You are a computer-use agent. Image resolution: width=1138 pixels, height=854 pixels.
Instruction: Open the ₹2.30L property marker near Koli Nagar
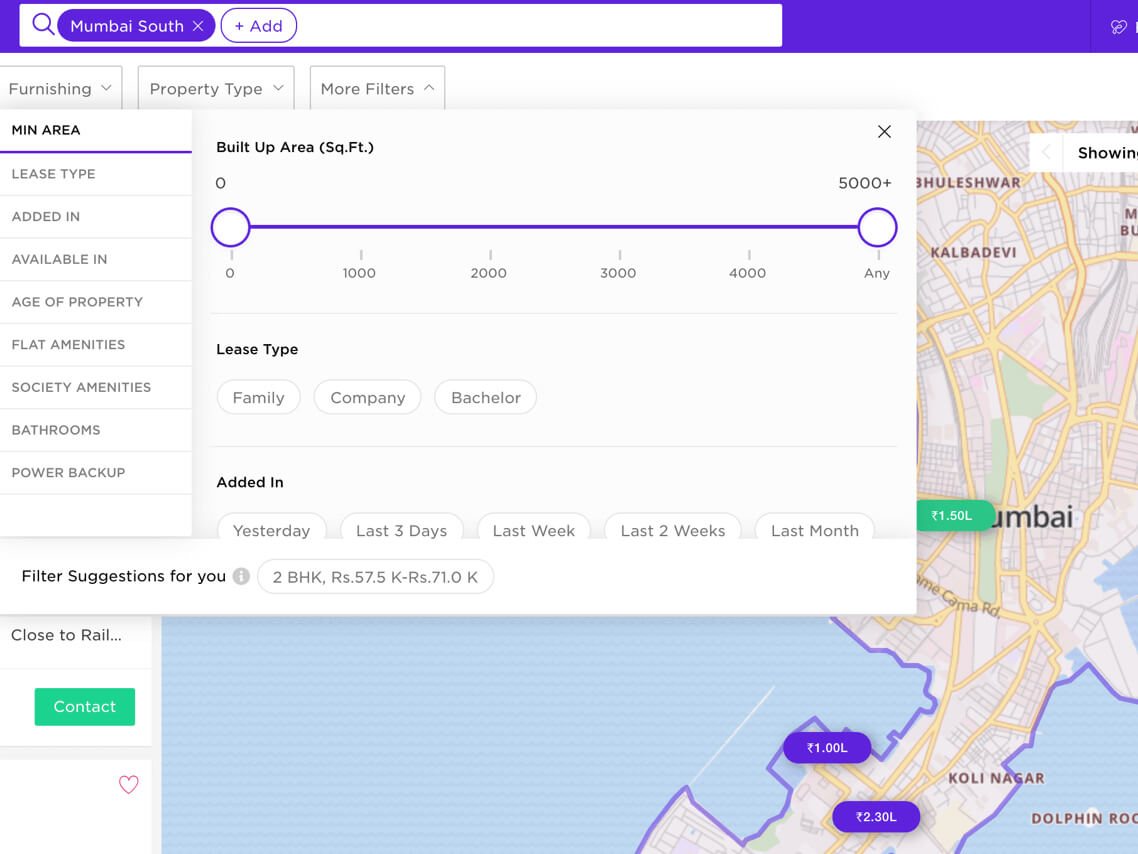coord(876,816)
